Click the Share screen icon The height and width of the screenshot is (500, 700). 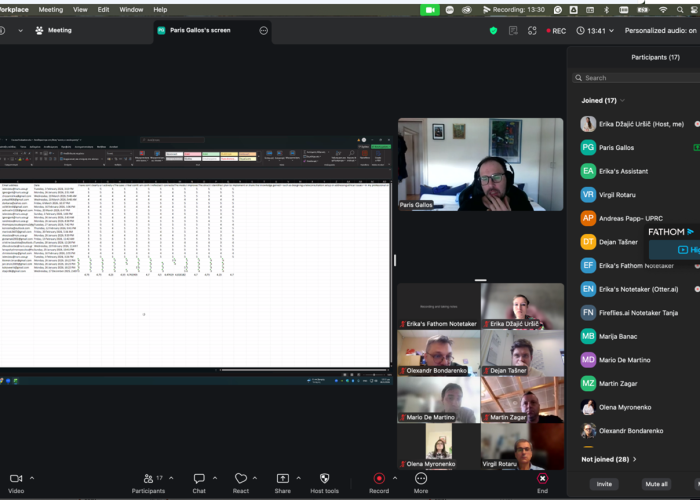(x=283, y=479)
